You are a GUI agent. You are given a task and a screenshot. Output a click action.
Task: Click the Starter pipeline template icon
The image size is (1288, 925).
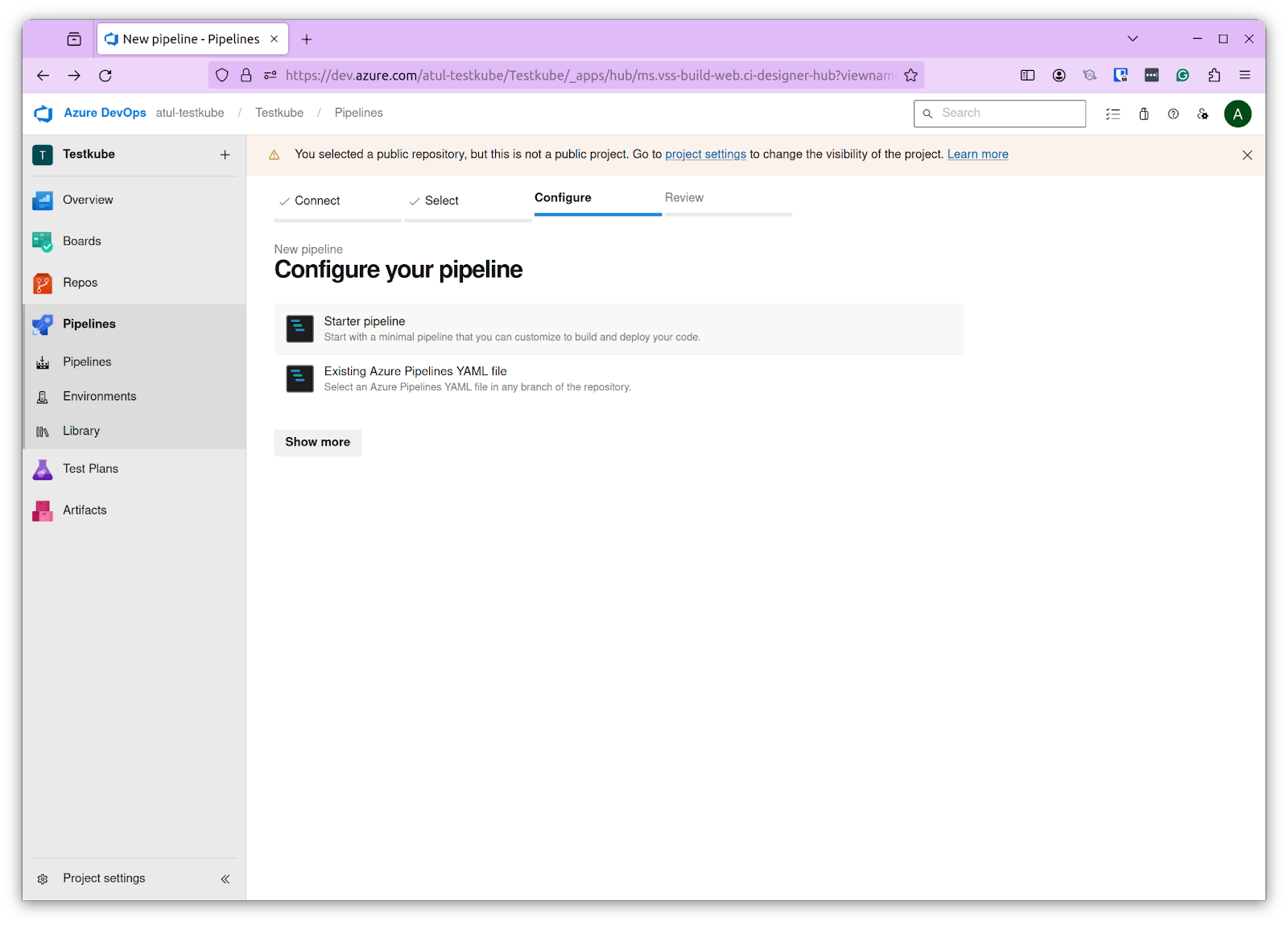pos(300,329)
